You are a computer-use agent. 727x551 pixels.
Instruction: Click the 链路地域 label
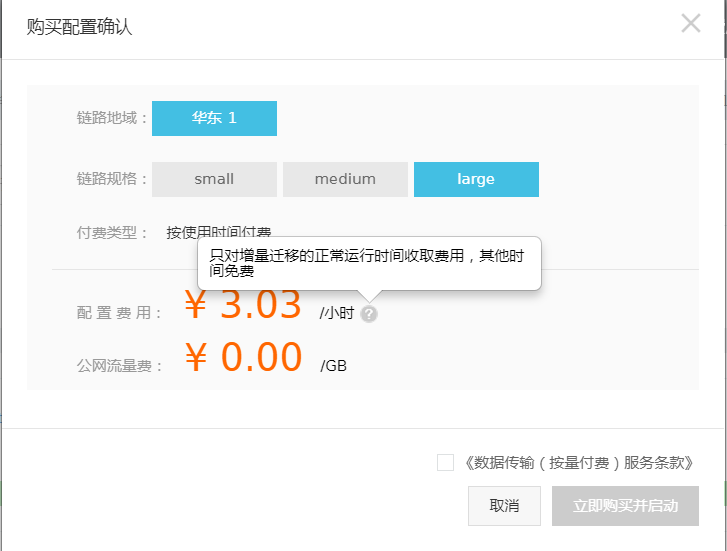coord(112,118)
